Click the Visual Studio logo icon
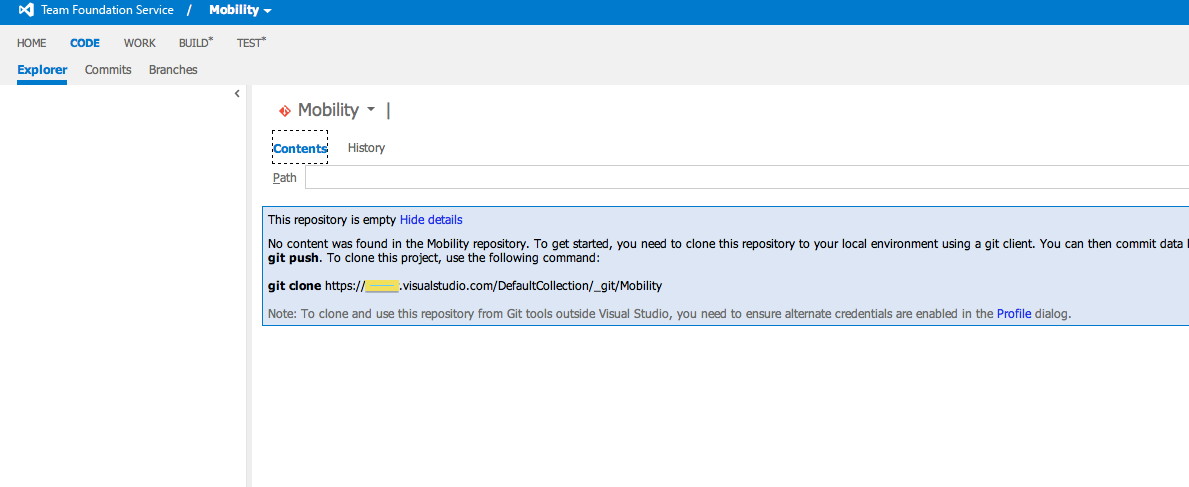Image resolution: width=1189 pixels, height=487 pixels. click(26, 11)
